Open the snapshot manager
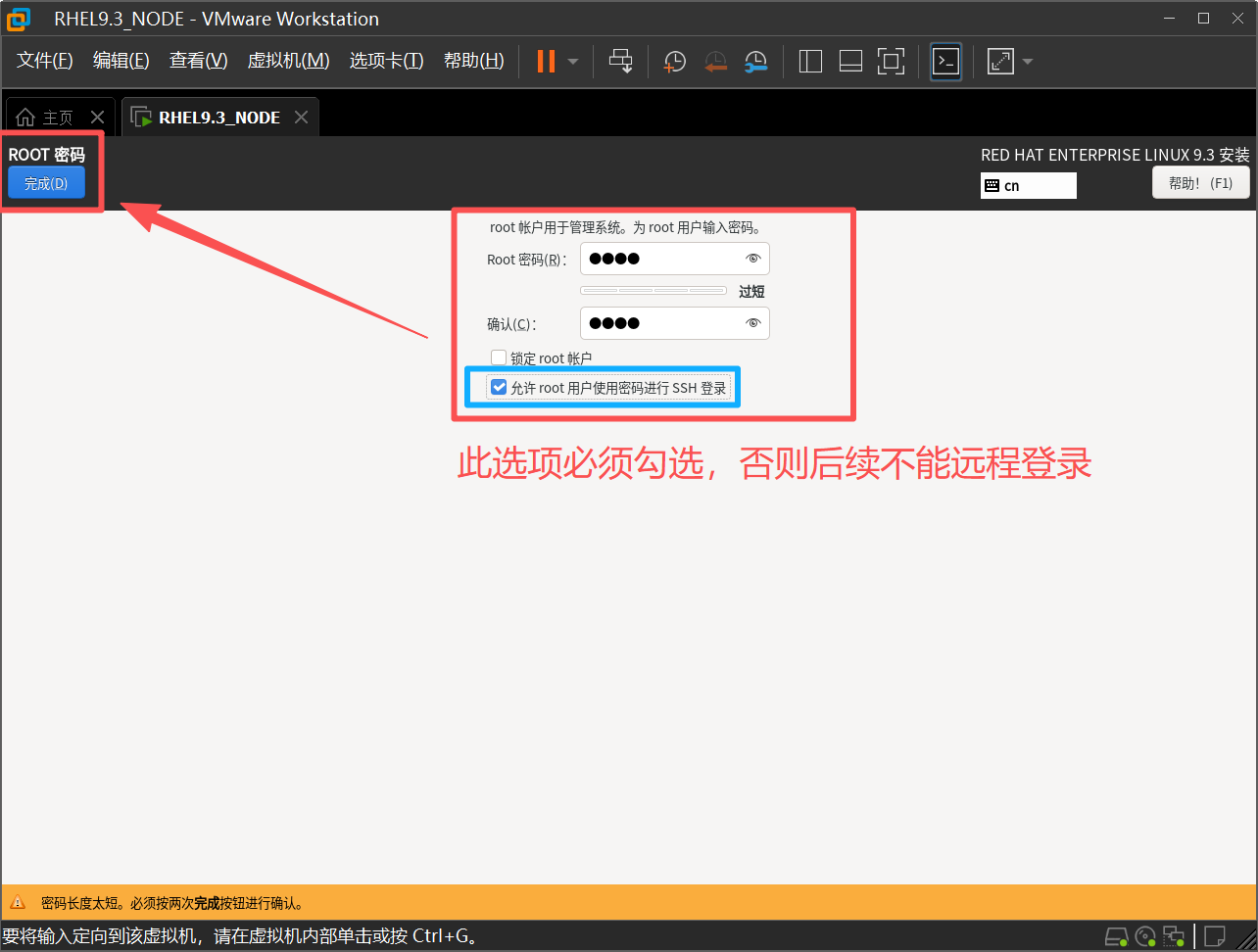This screenshot has height=952, width=1258. point(755,62)
